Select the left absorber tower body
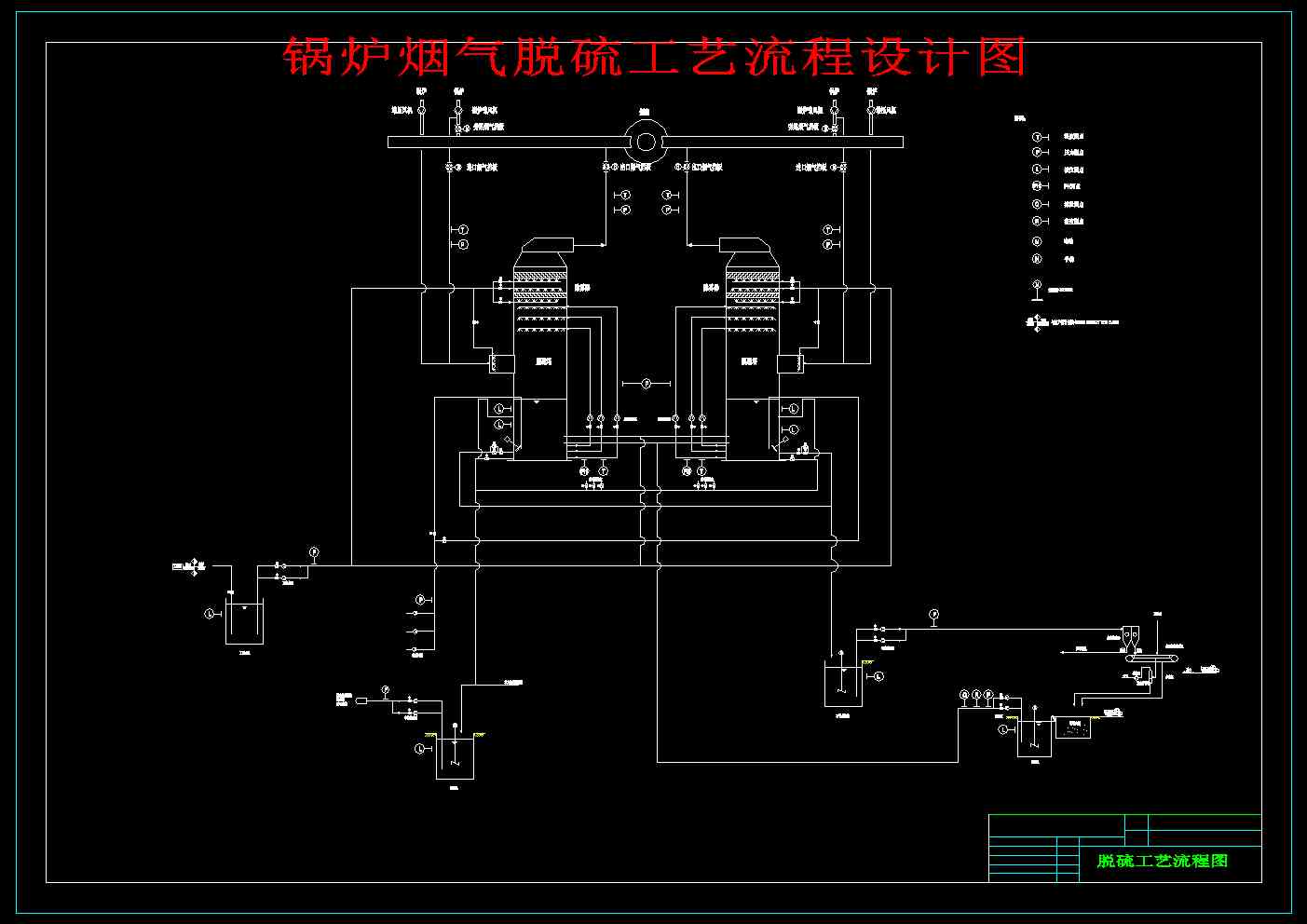This screenshot has width=1307, height=924. [540, 364]
